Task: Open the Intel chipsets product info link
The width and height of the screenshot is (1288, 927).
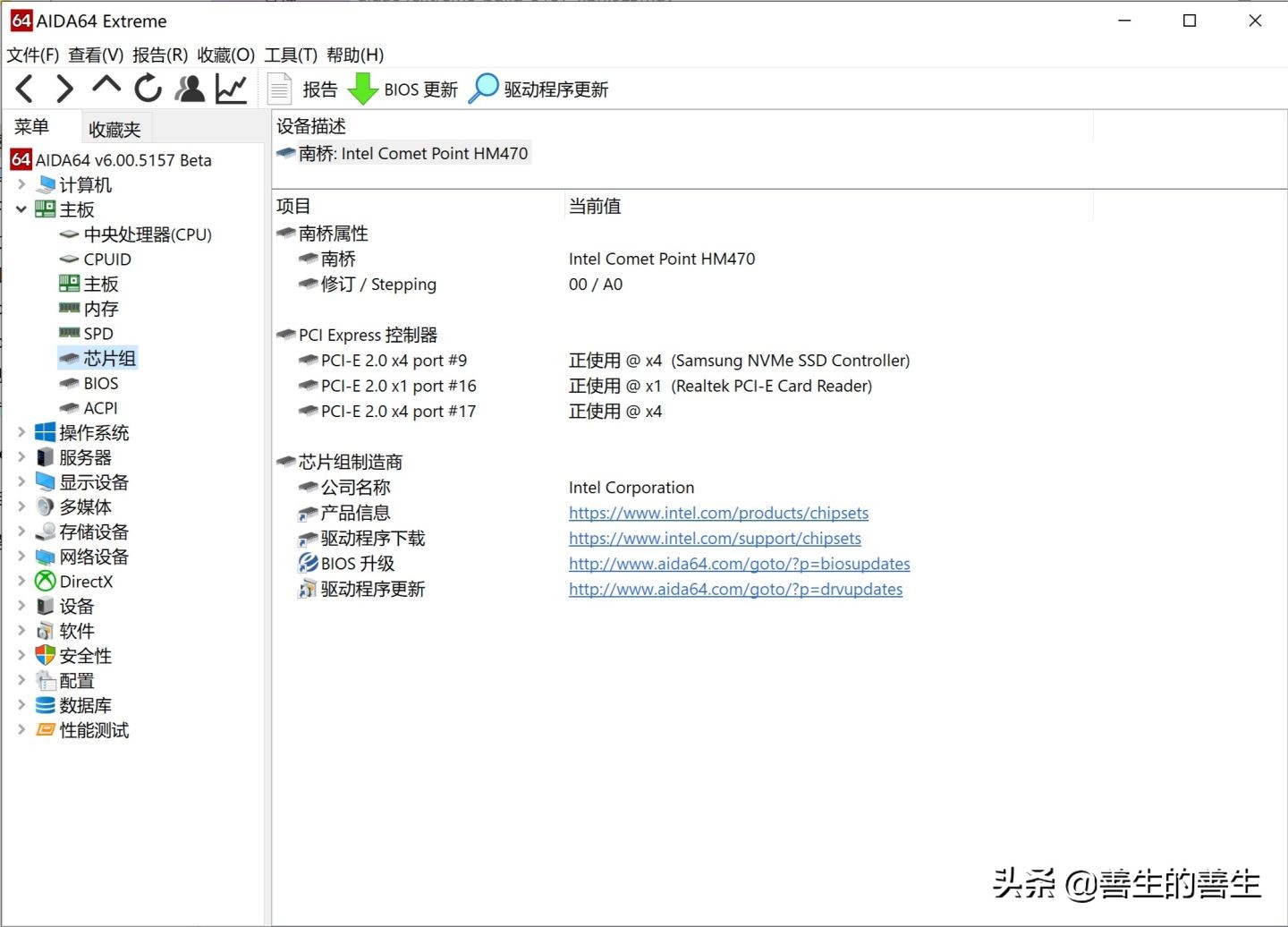Action: click(x=718, y=512)
